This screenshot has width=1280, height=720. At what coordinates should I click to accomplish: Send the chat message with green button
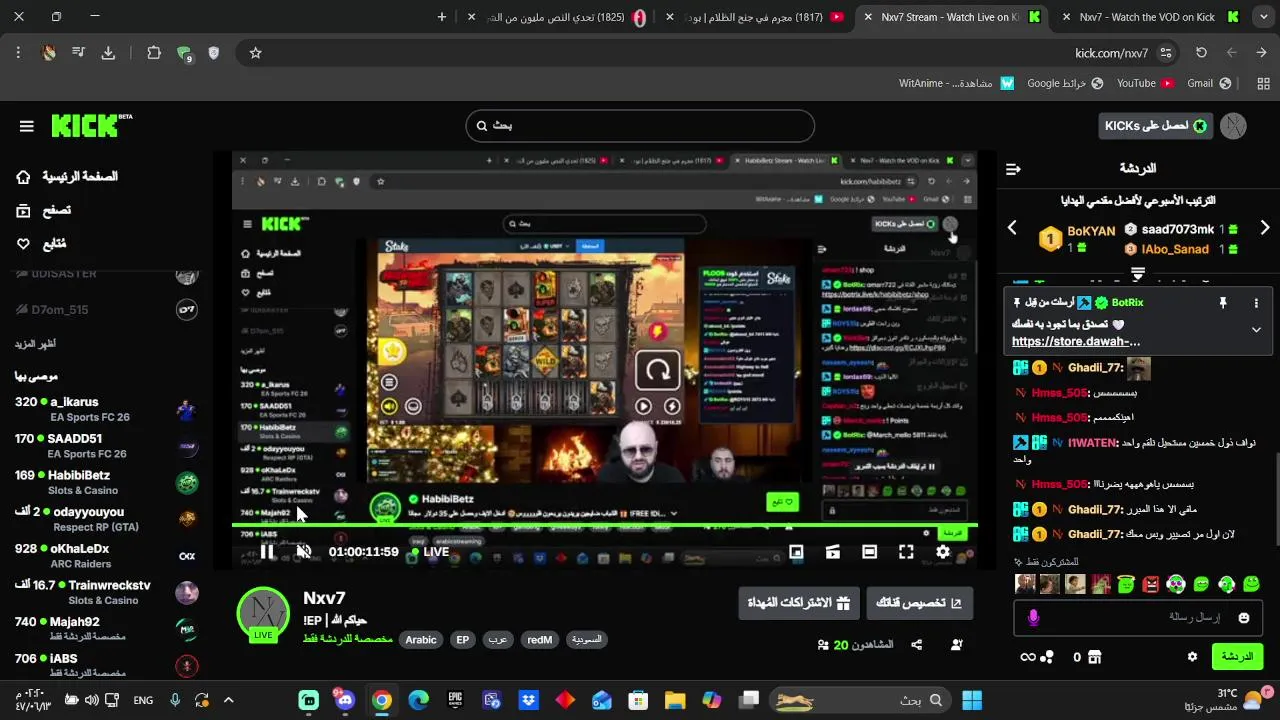coord(1237,657)
